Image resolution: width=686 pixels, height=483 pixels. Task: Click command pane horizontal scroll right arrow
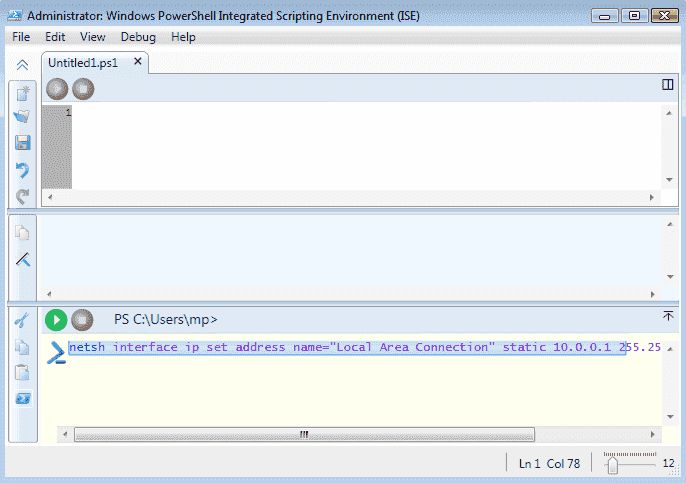pyautogui.click(x=652, y=434)
